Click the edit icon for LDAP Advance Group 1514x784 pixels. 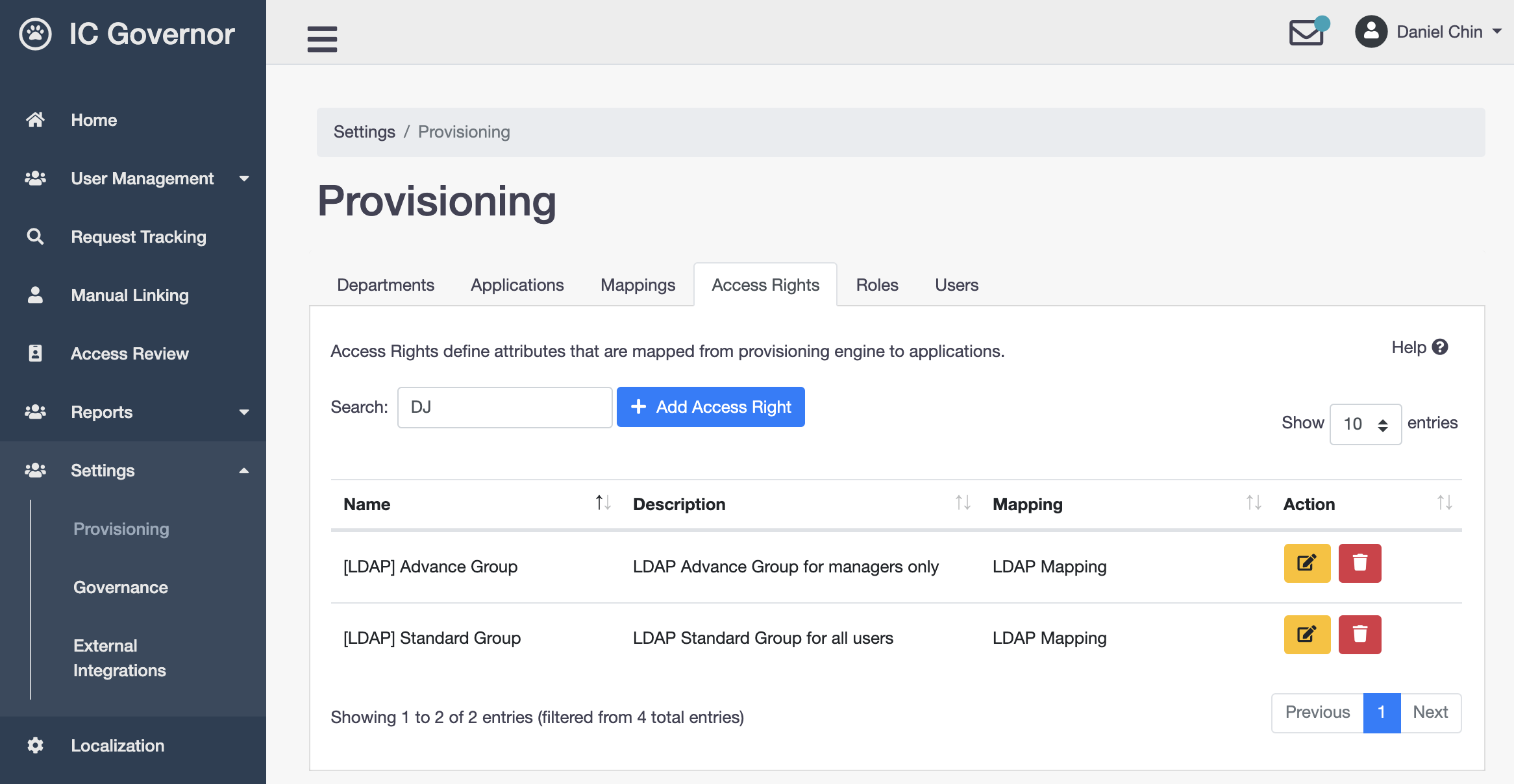[1307, 564]
